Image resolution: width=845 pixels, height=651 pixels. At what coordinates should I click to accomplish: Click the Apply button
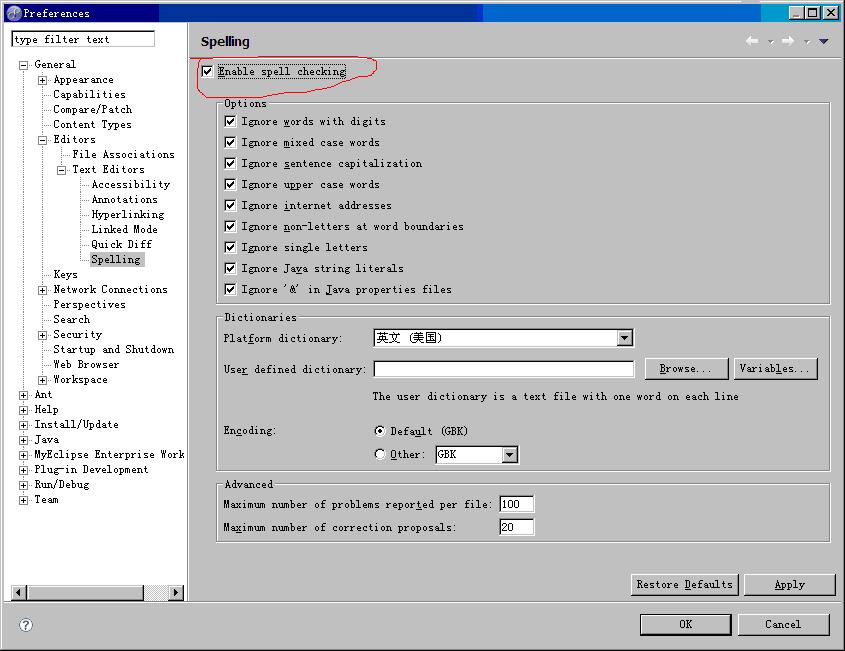point(789,584)
